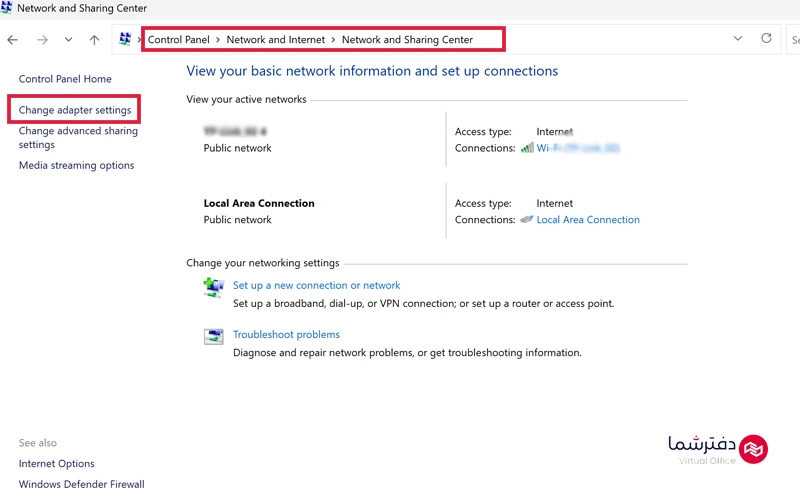
Task: Click the Forward navigation arrow
Action: (42, 40)
